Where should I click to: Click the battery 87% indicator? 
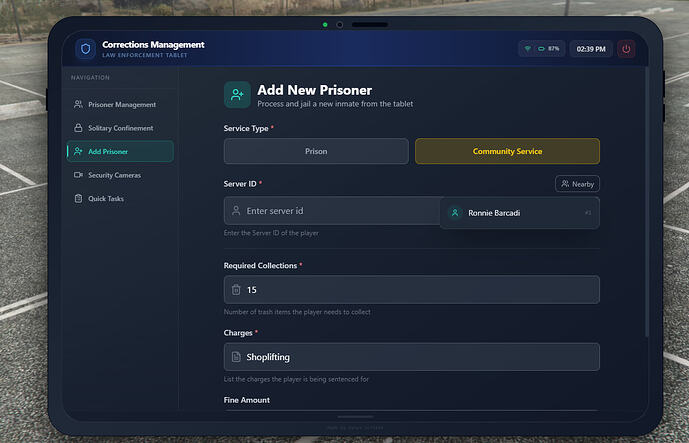click(x=549, y=49)
